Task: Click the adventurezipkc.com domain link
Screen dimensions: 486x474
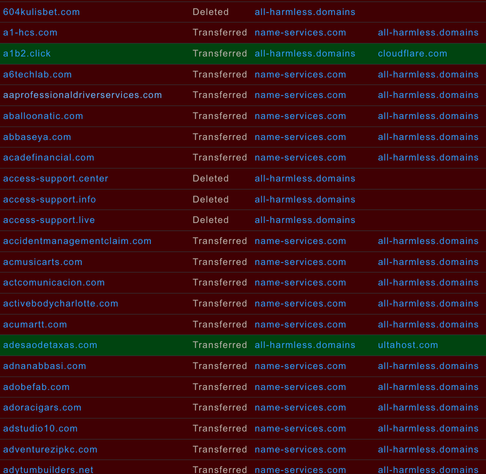Action: pos(50,449)
